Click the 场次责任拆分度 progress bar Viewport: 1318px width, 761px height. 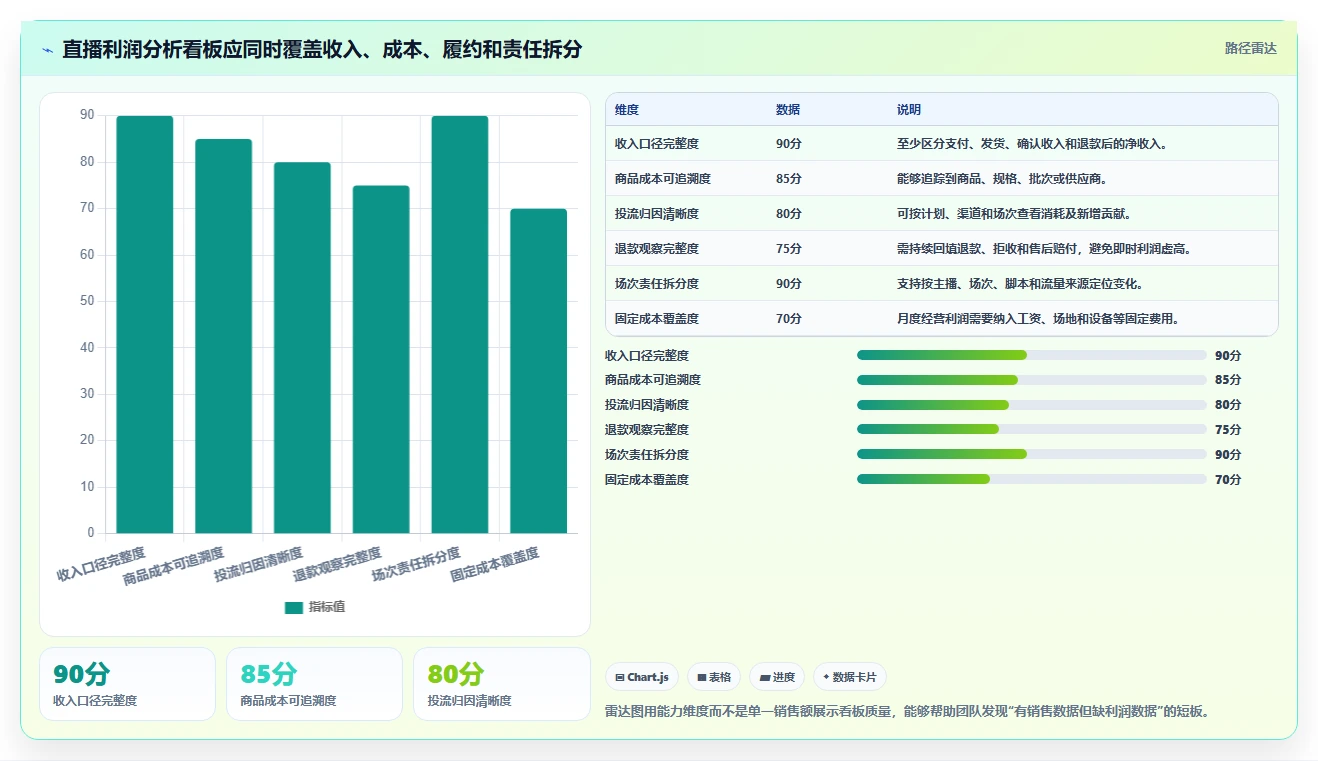[1031, 454]
